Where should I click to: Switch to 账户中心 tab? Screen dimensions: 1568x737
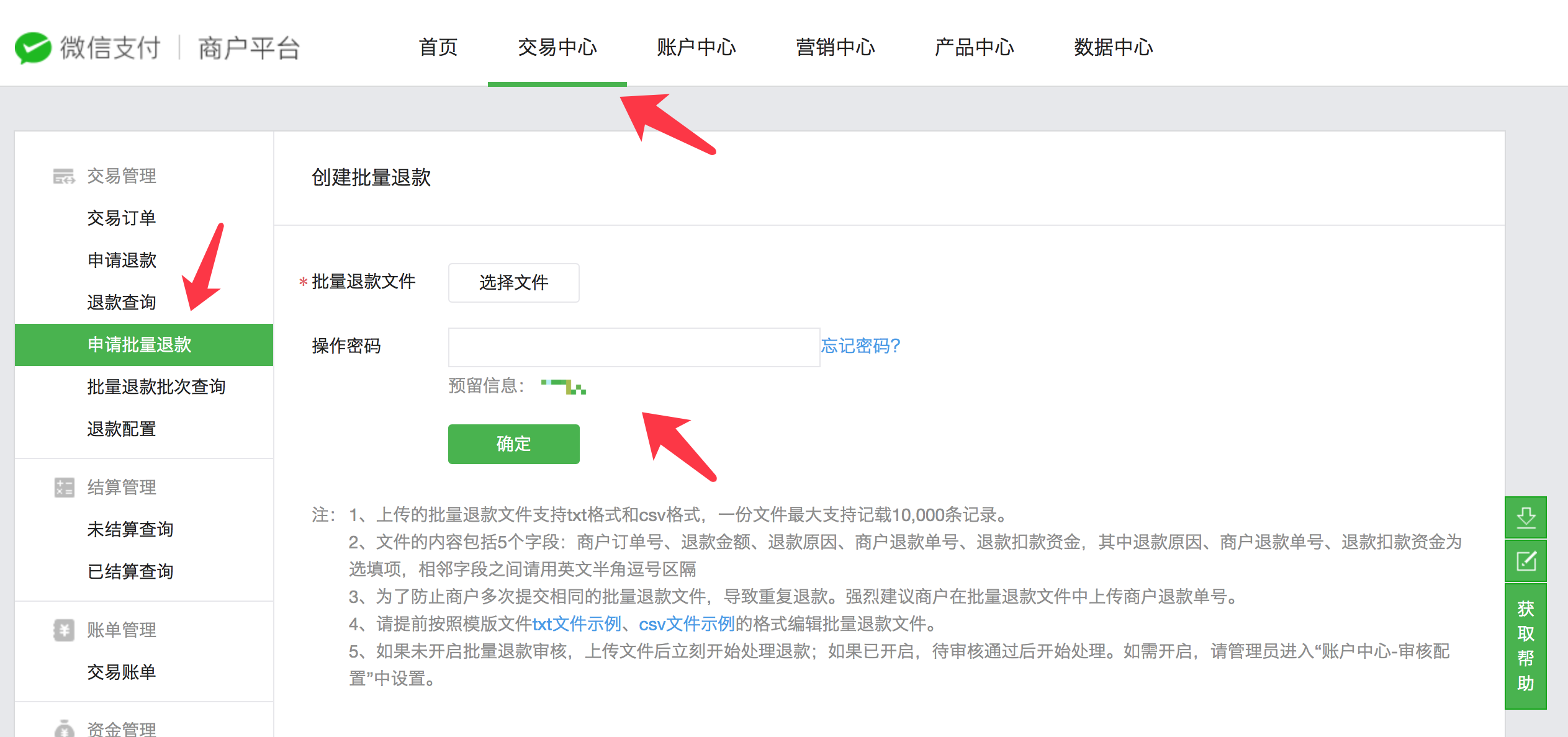tap(696, 47)
